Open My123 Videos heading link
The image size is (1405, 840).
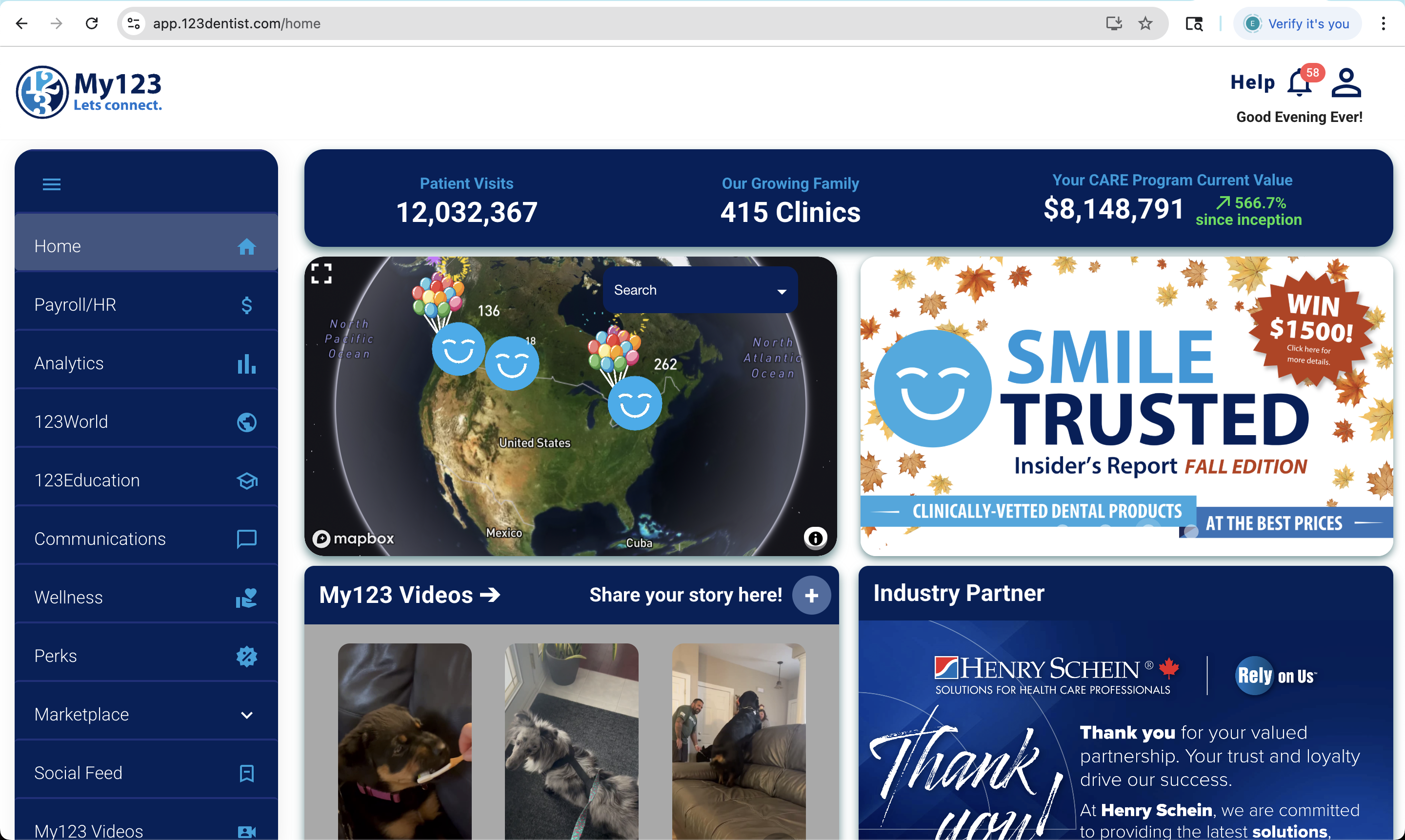[410, 595]
